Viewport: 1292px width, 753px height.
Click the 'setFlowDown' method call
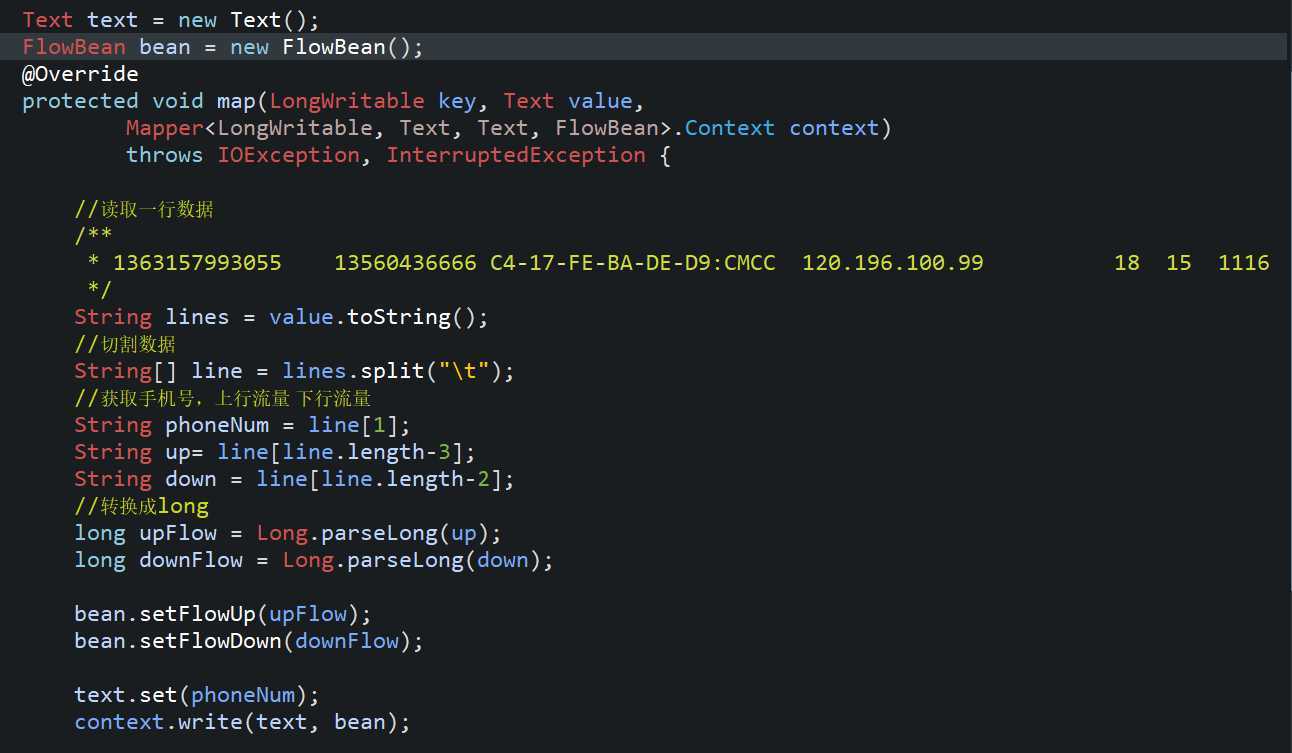click(210, 641)
